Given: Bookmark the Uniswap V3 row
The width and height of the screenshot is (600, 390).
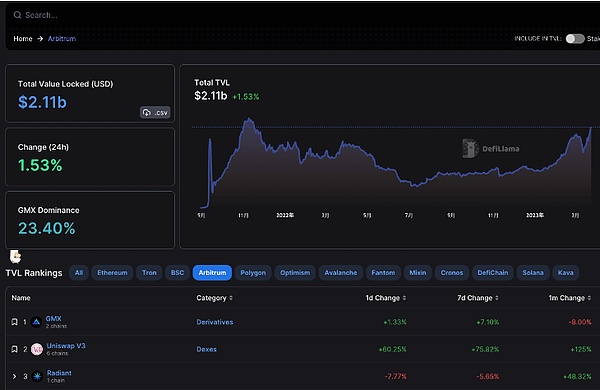Looking at the screenshot, I should point(14,349).
